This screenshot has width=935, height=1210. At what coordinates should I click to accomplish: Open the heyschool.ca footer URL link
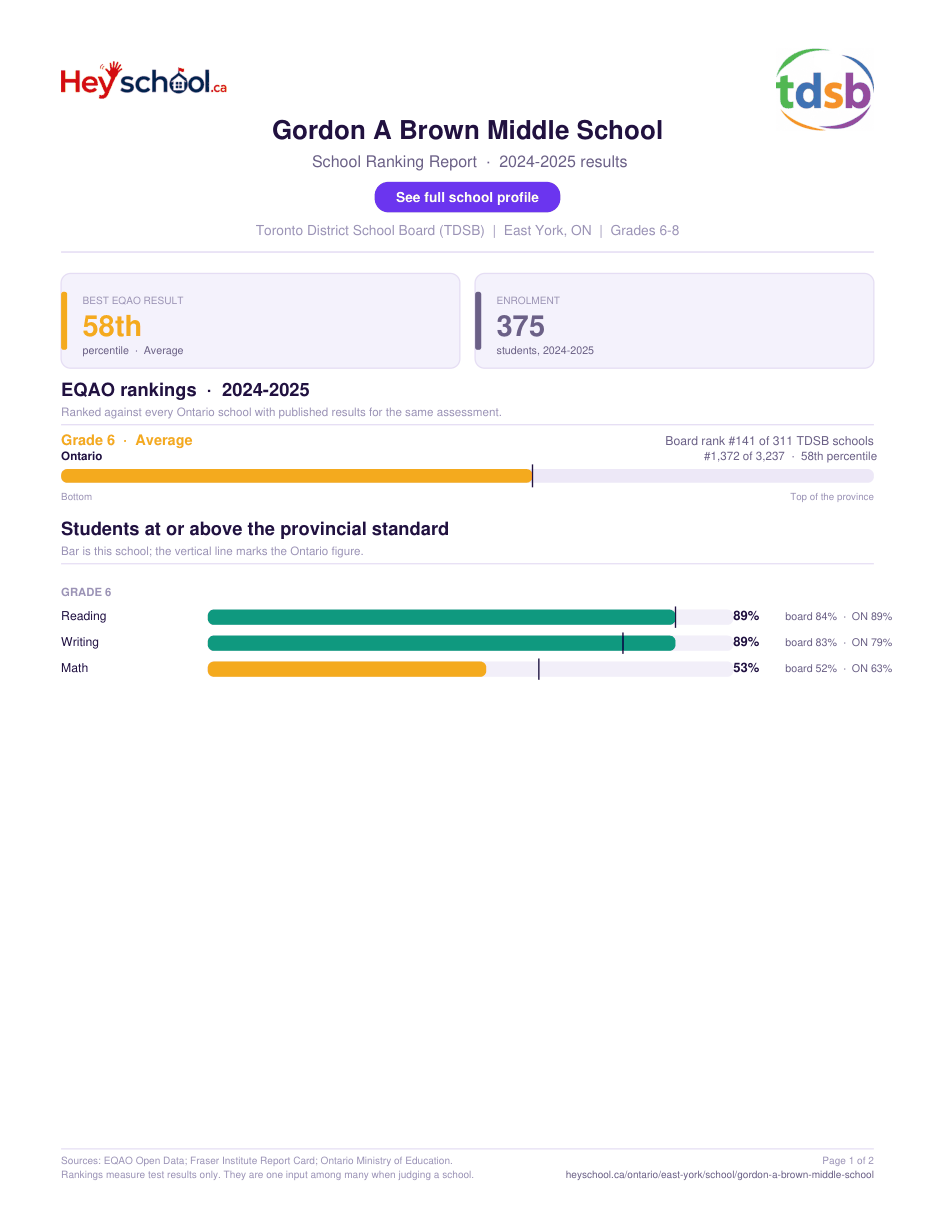point(720,1175)
